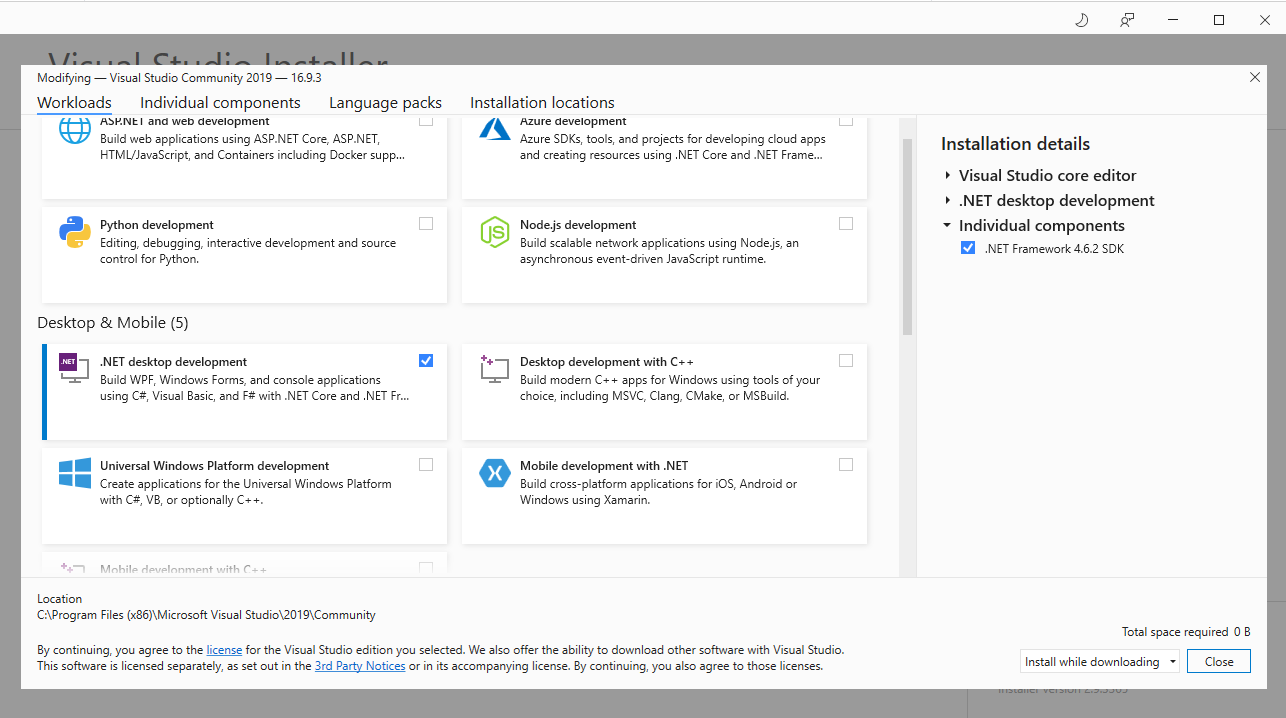1286x718 pixels.
Task: Toggle the dark theme moon icon
Action: pos(1081,20)
